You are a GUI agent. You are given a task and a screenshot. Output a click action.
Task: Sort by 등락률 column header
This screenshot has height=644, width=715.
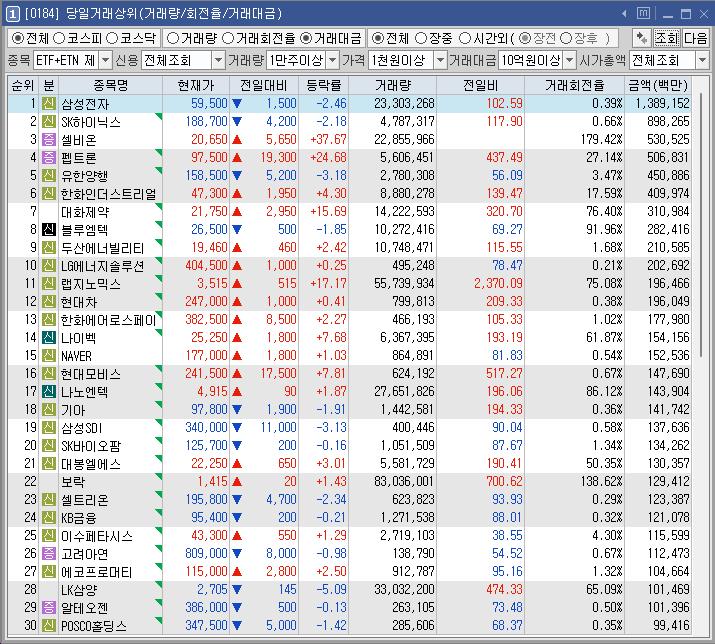[324, 85]
